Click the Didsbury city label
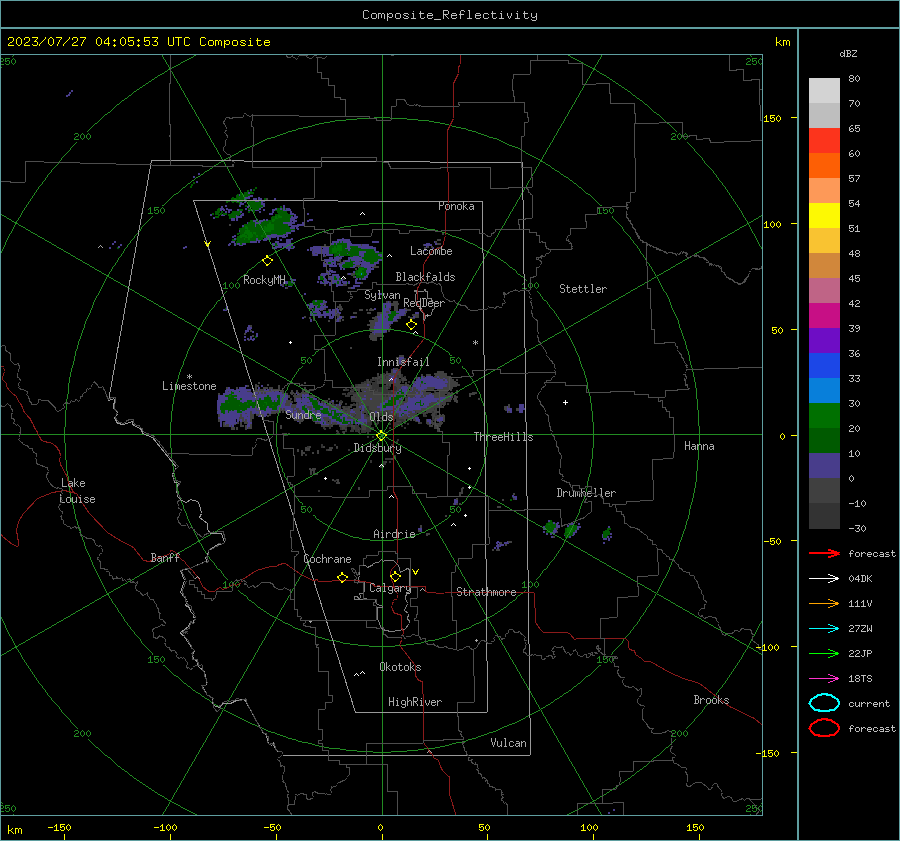Image resolution: width=900 pixels, height=841 pixels. point(377,448)
